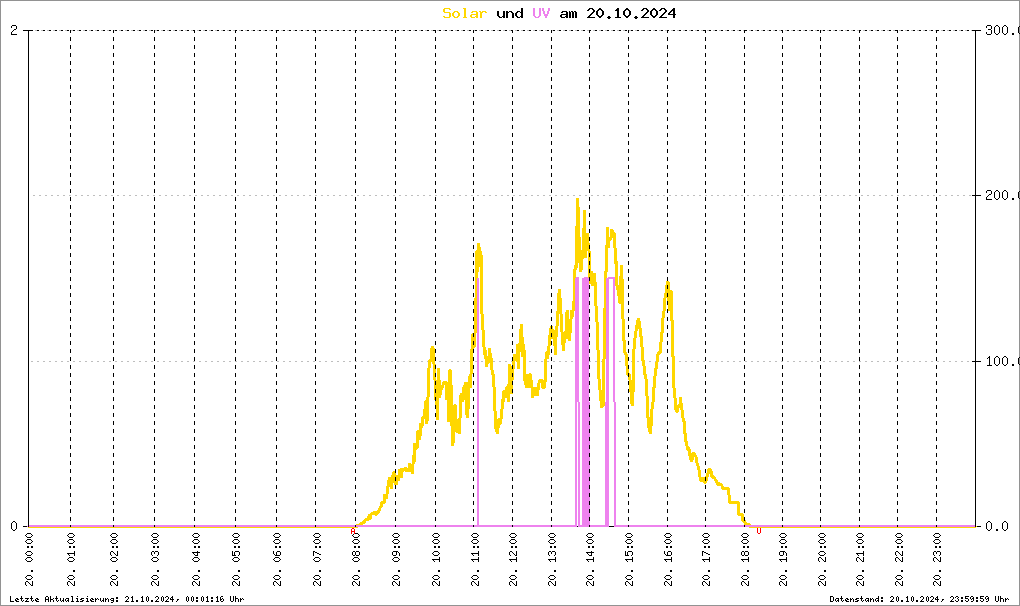Viewport: 1020px width, 606px height.
Task: Click the x-axis label '20. 14:00'
Action: [590, 560]
